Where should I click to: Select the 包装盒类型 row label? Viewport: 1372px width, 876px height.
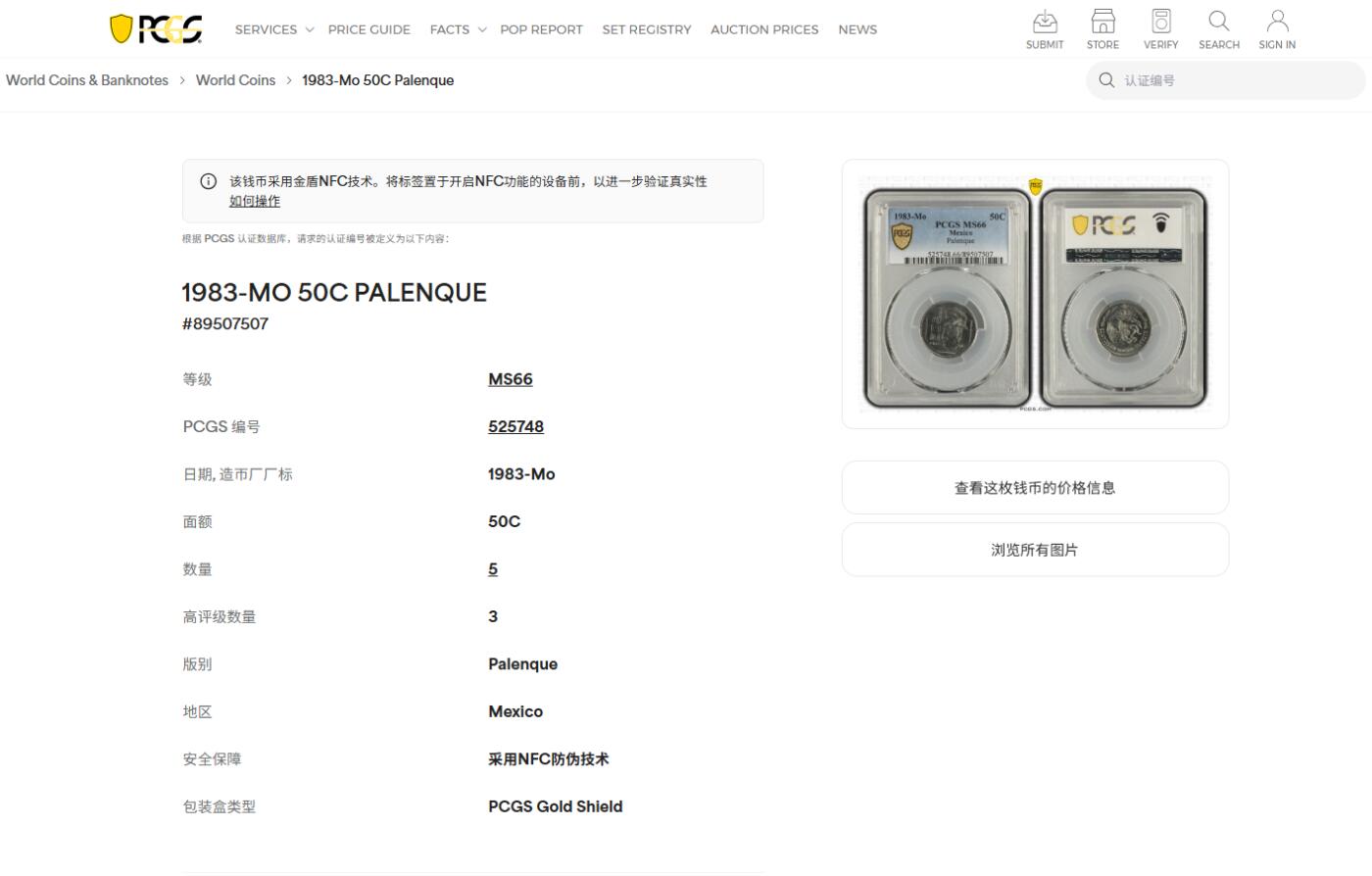click(220, 806)
